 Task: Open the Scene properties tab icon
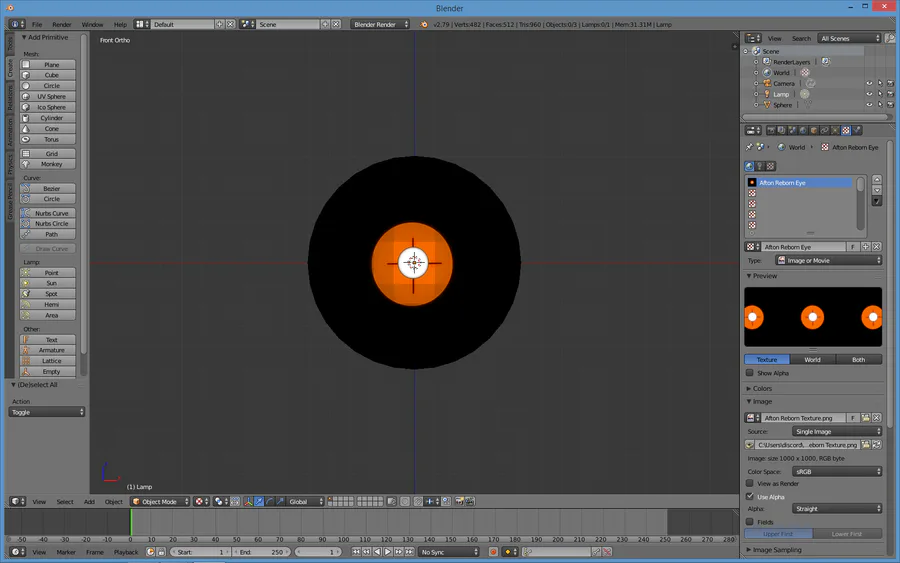click(x=792, y=131)
